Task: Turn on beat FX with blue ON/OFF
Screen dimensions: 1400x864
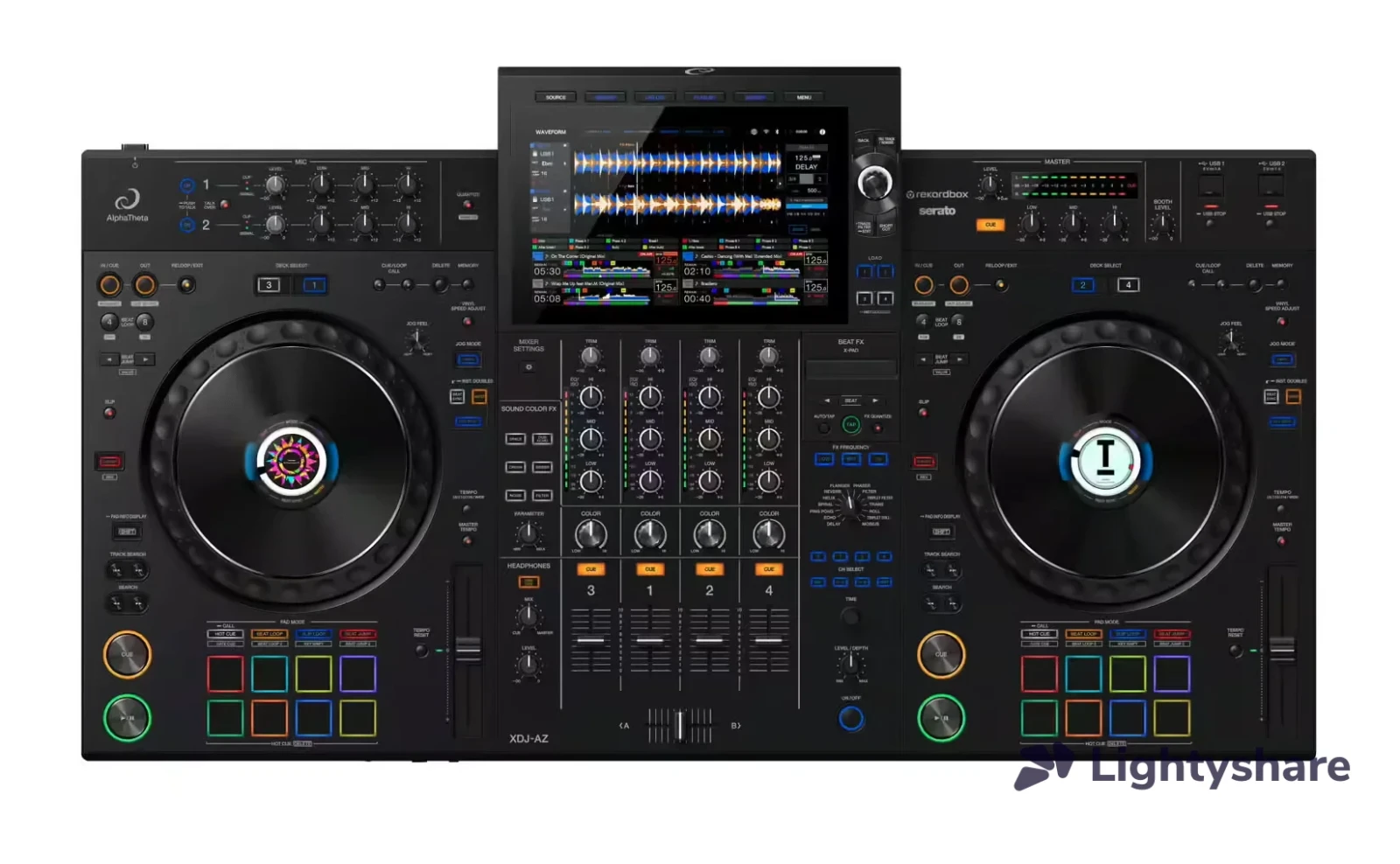Action: pyautogui.click(x=850, y=719)
